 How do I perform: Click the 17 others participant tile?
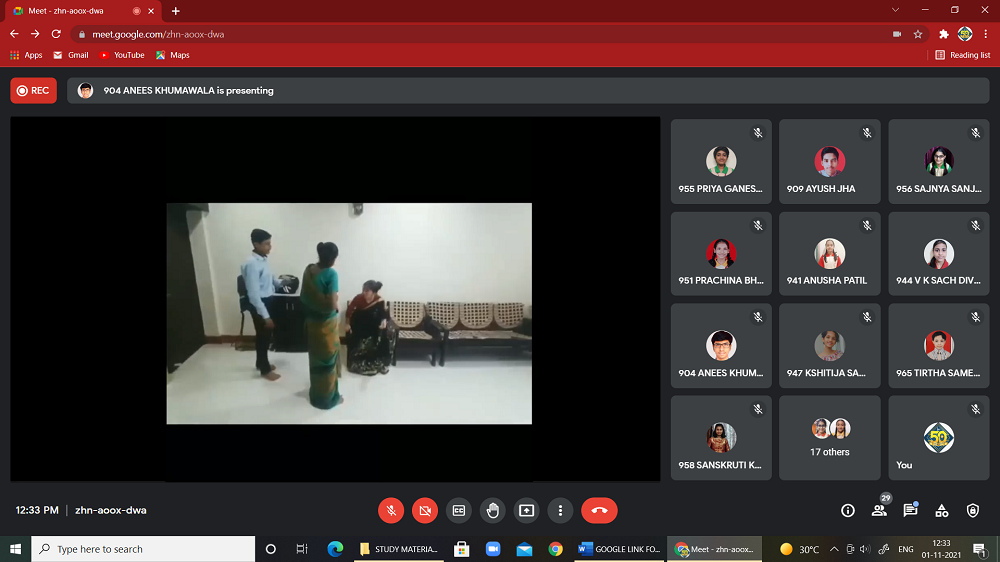830,438
